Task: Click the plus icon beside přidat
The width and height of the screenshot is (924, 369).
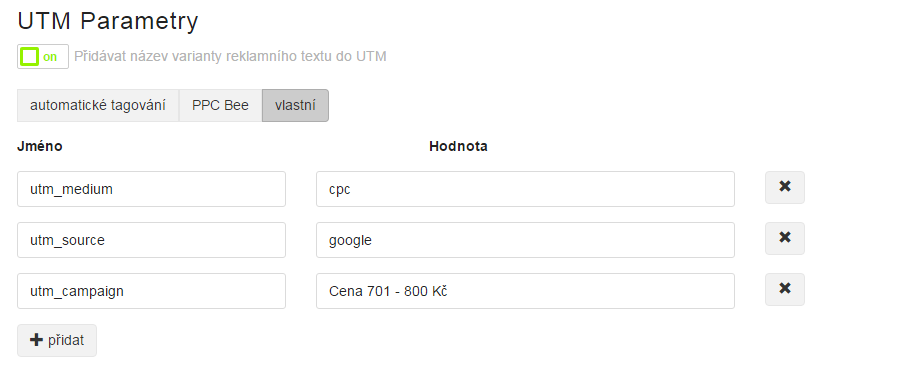Action: [37, 340]
